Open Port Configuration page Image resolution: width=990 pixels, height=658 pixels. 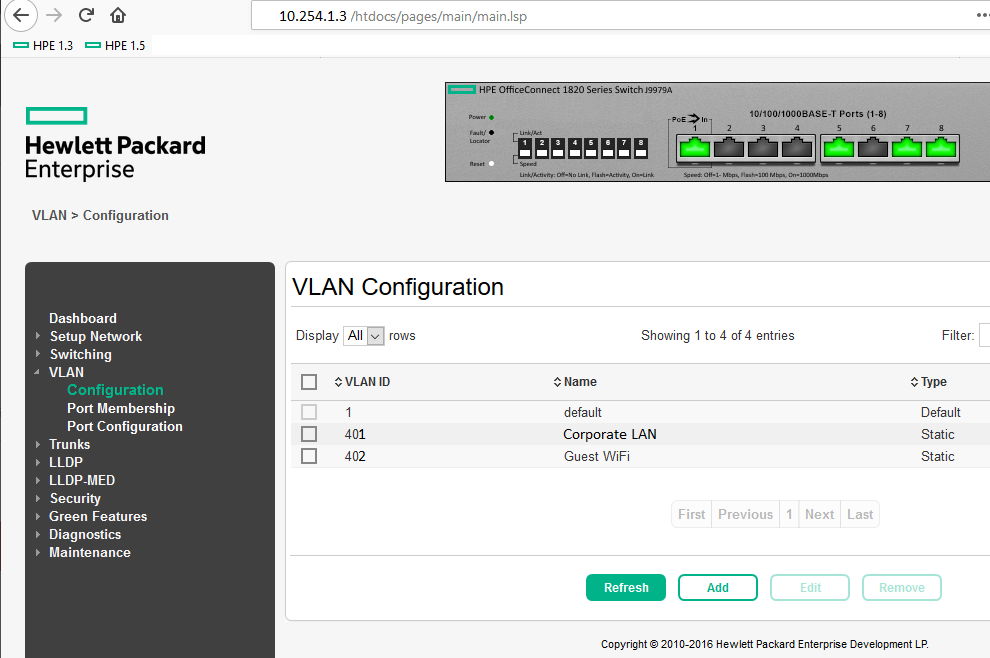pyautogui.click(x=124, y=426)
